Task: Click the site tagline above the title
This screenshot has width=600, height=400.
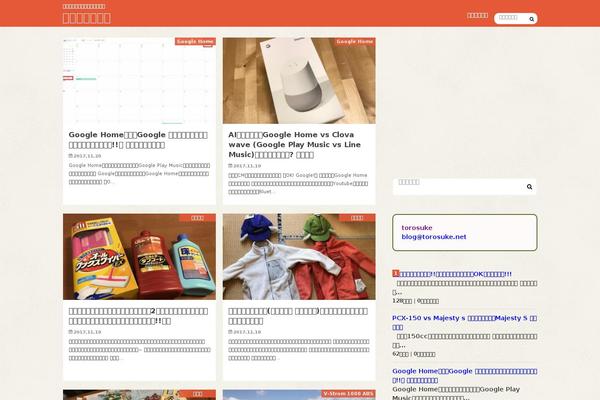Action: point(84,7)
